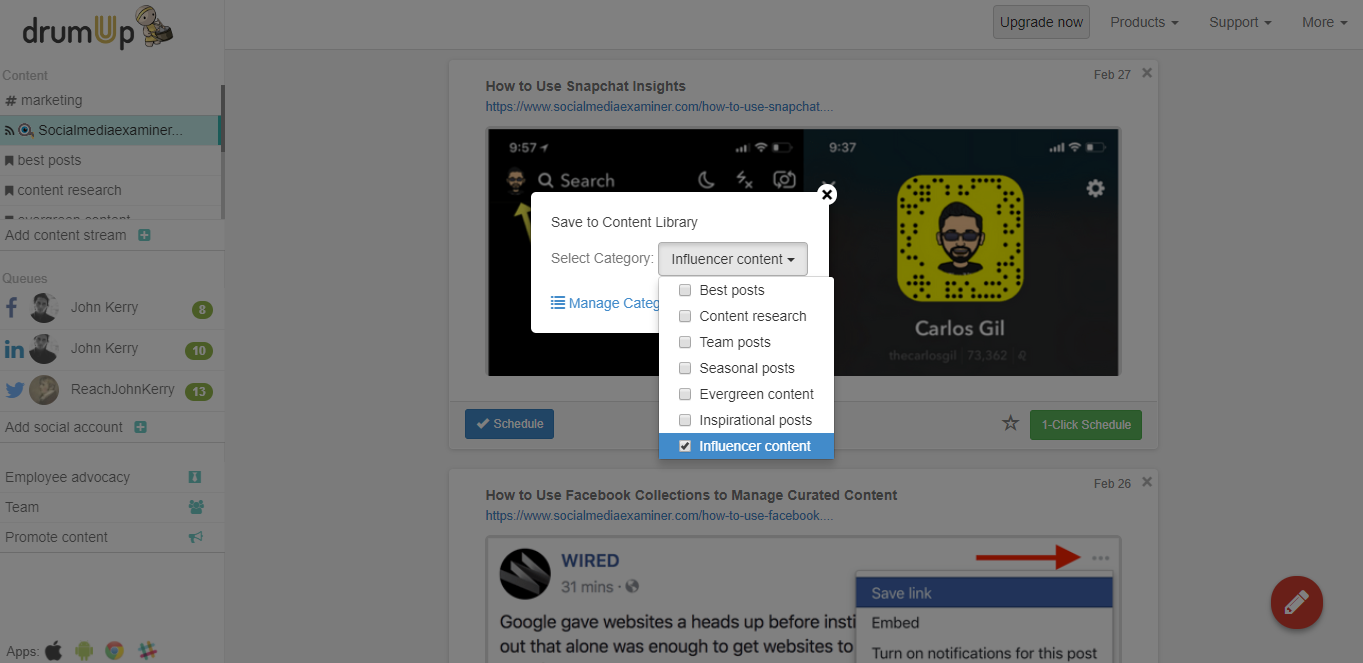
Task: Open the Chrome extension icon
Action: (x=115, y=651)
